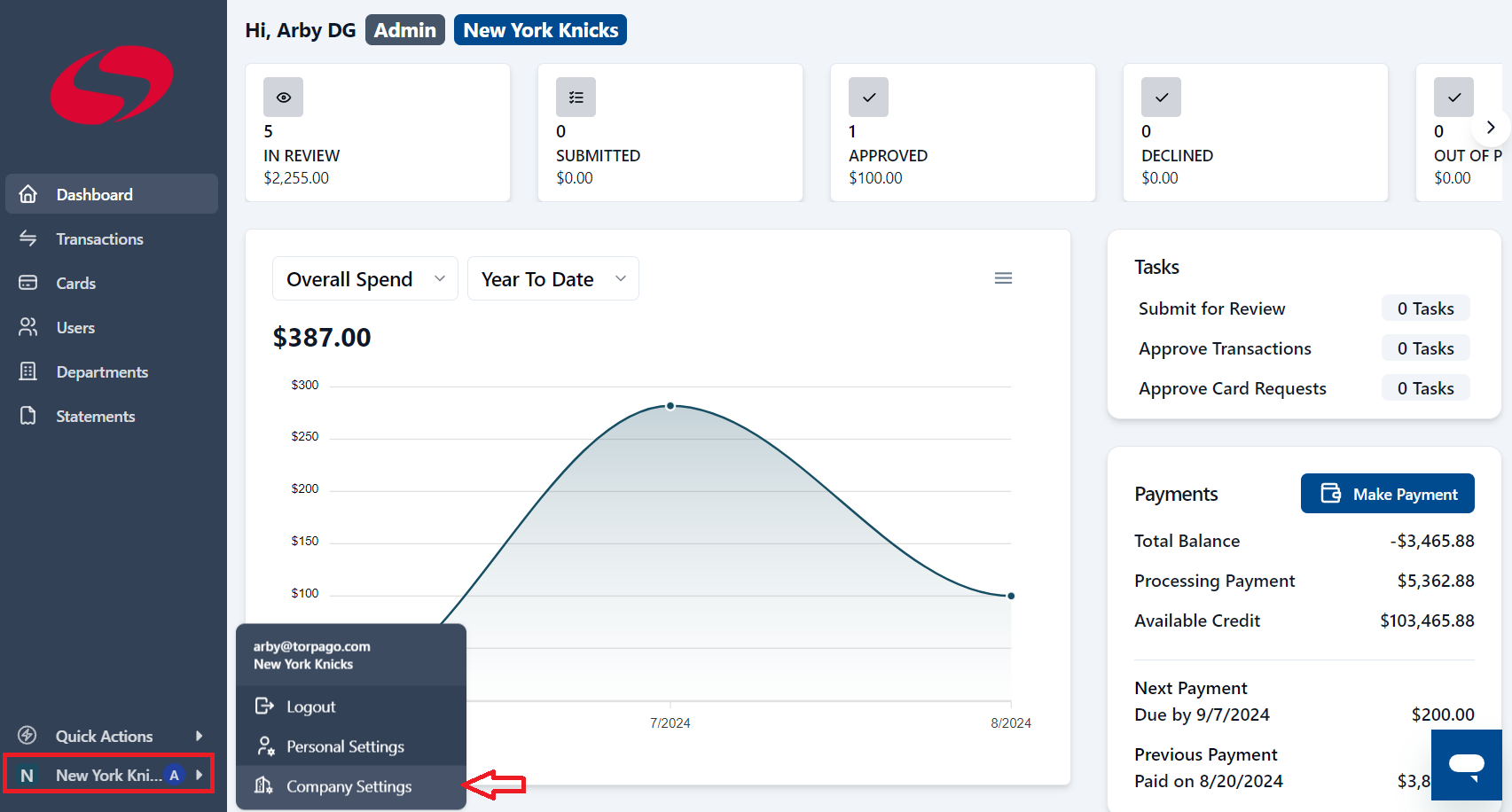Open the chart hamburger menu icon
Screen dimensions: 1512x812
tap(1003, 278)
